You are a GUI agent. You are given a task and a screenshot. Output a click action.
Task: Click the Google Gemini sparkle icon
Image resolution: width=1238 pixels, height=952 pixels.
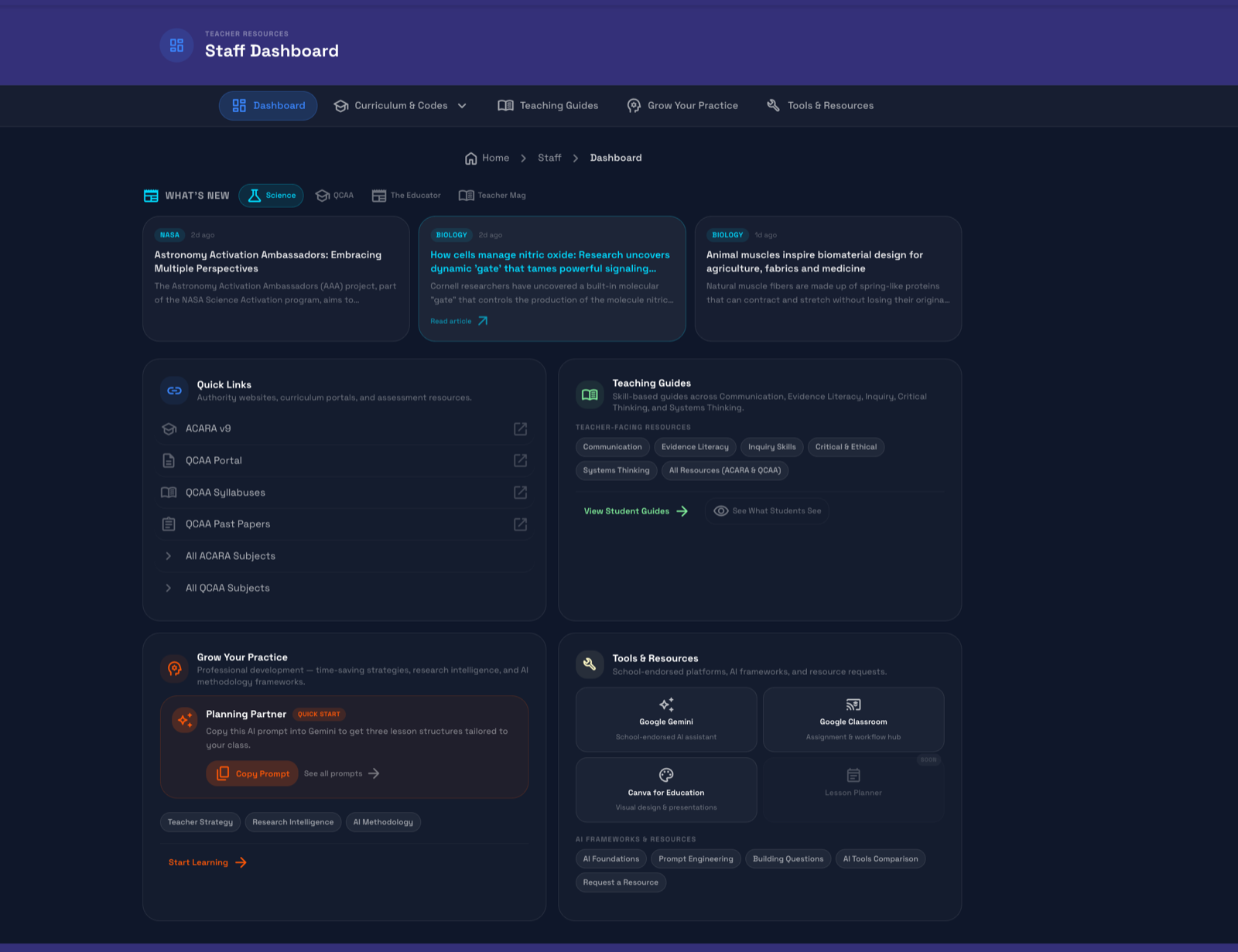(666, 705)
